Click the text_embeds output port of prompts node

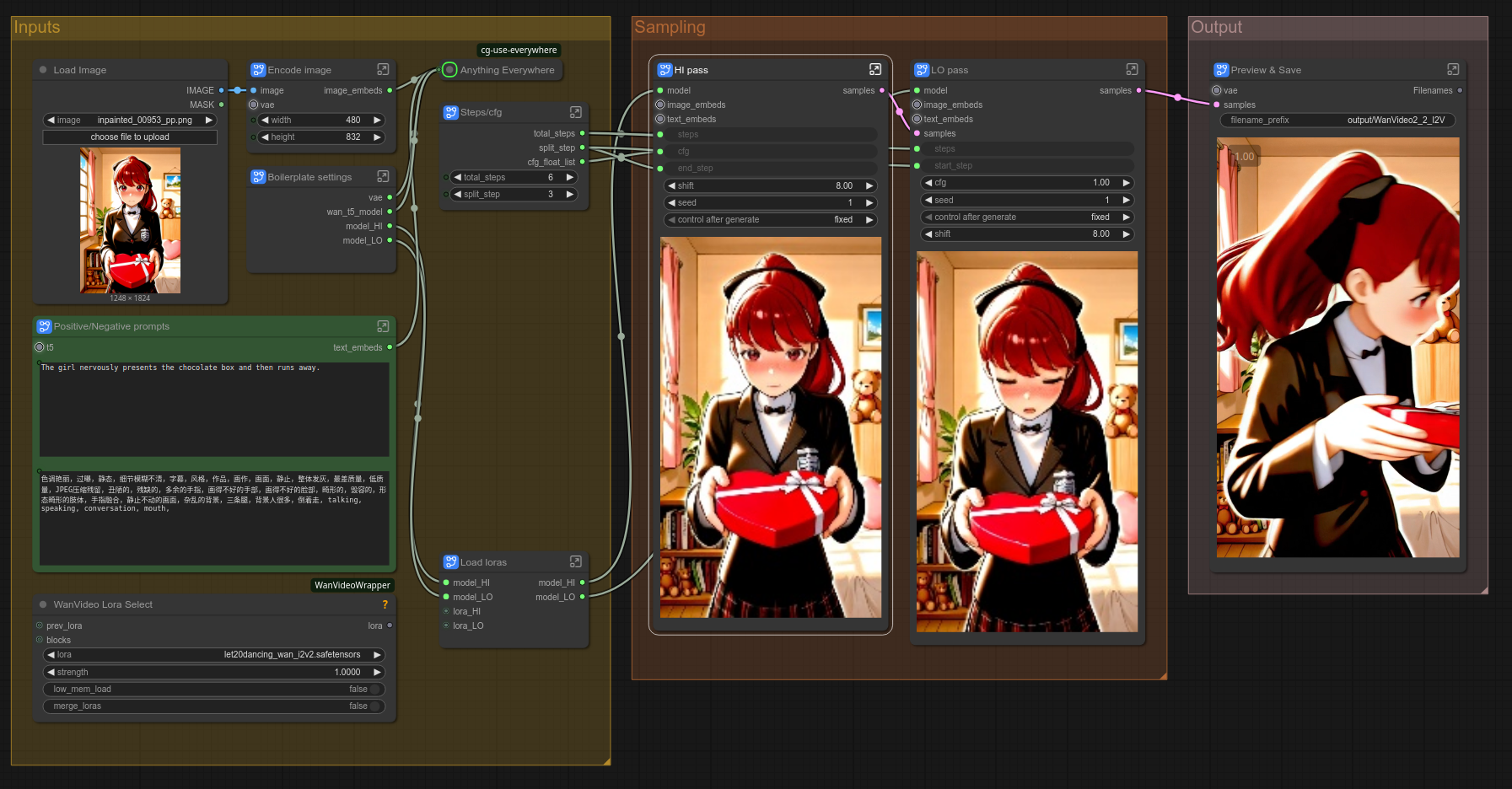390,347
